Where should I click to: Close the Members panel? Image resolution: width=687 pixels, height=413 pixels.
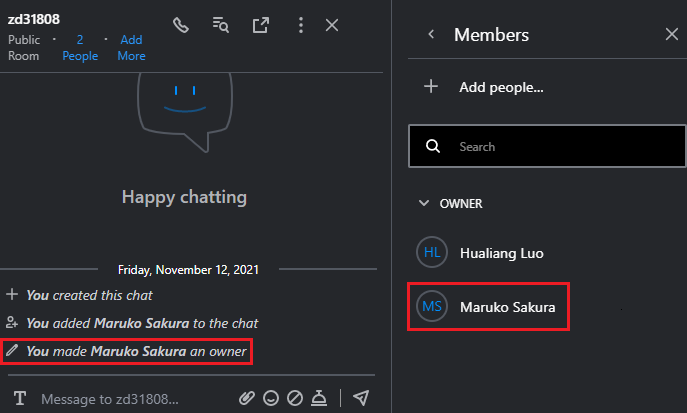click(672, 34)
